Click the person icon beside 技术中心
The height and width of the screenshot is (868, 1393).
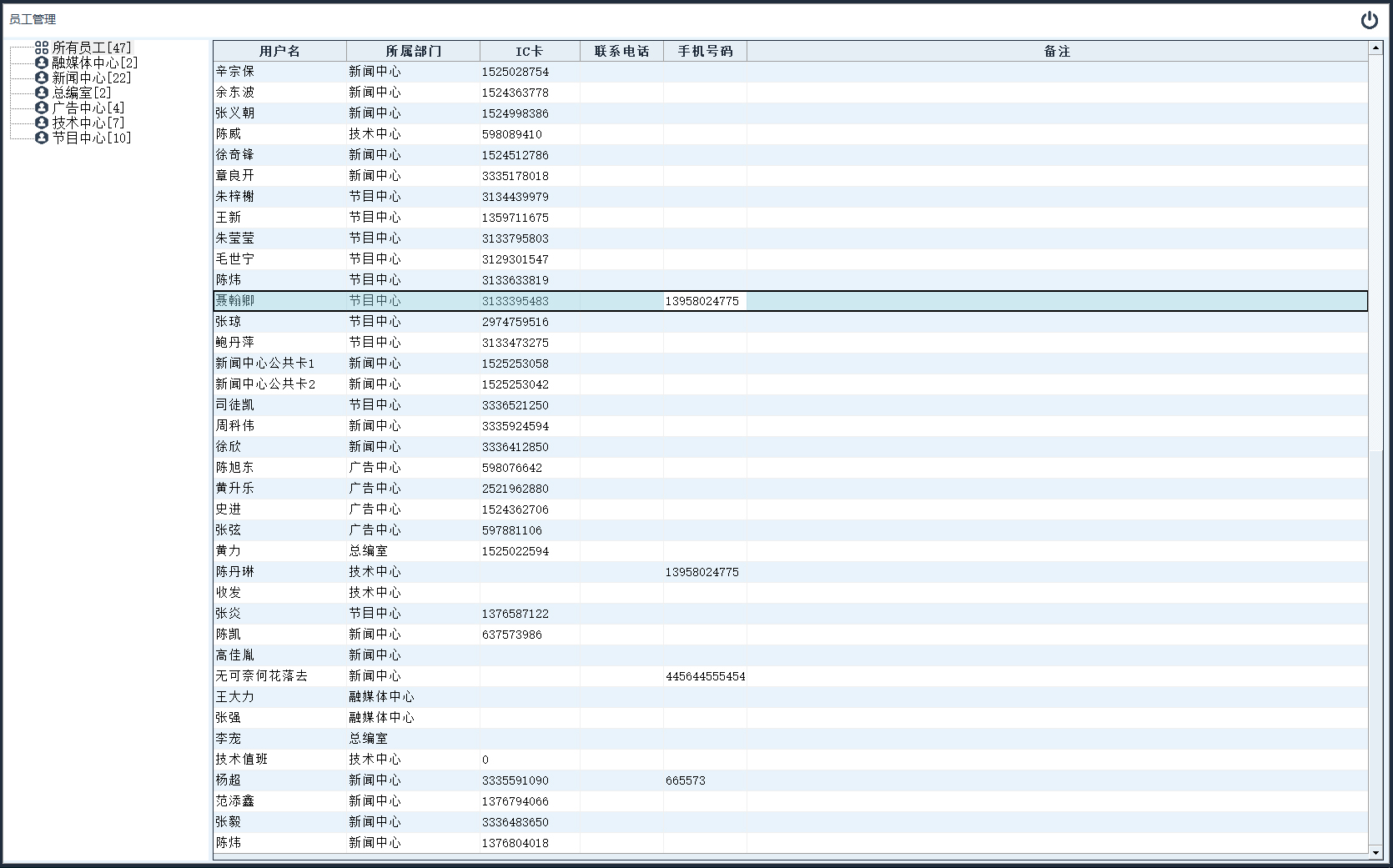coord(42,123)
